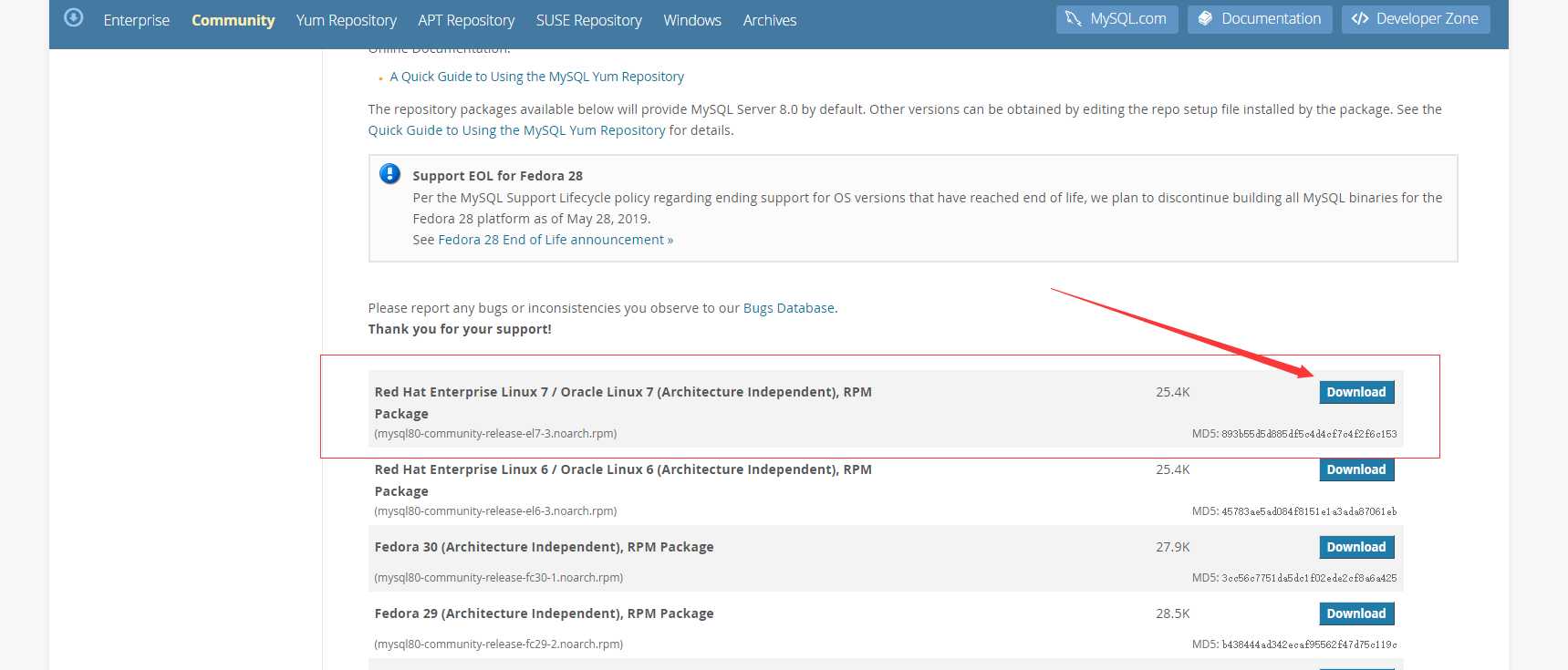
Task: Open Developer Zone button
Action: (x=1416, y=19)
